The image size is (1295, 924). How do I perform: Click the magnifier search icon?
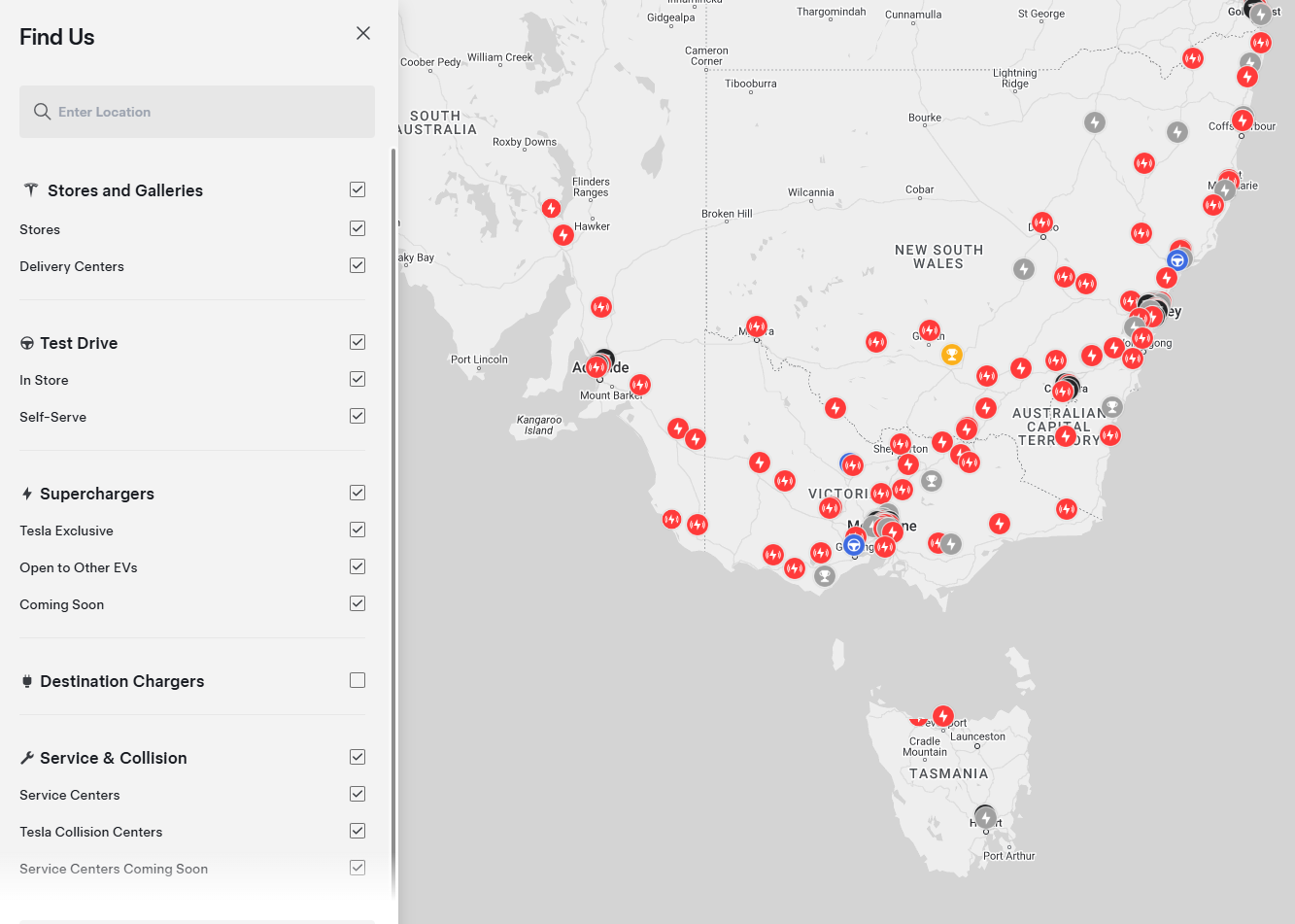tap(42, 112)
